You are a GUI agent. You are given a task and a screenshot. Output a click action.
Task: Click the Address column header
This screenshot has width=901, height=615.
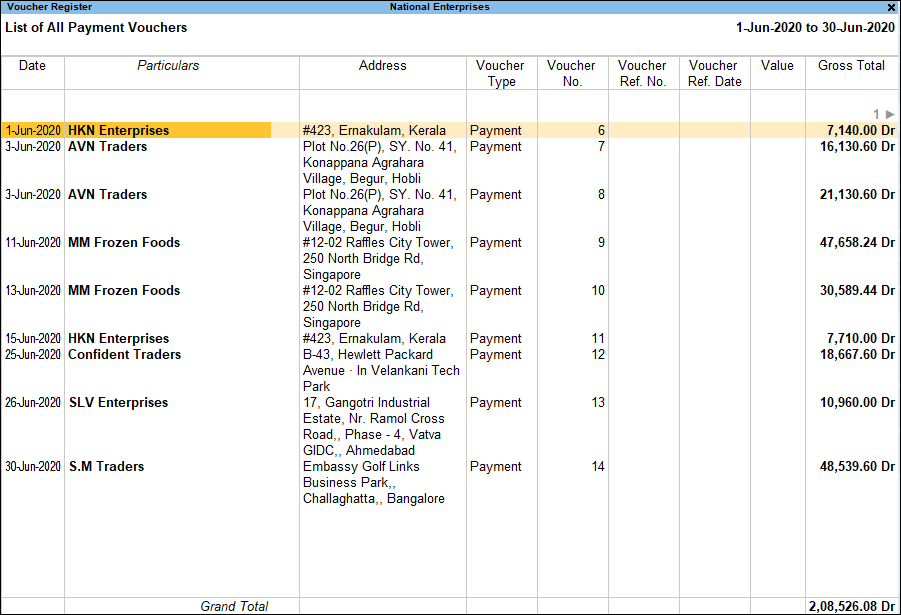click(x=382, y=65)
